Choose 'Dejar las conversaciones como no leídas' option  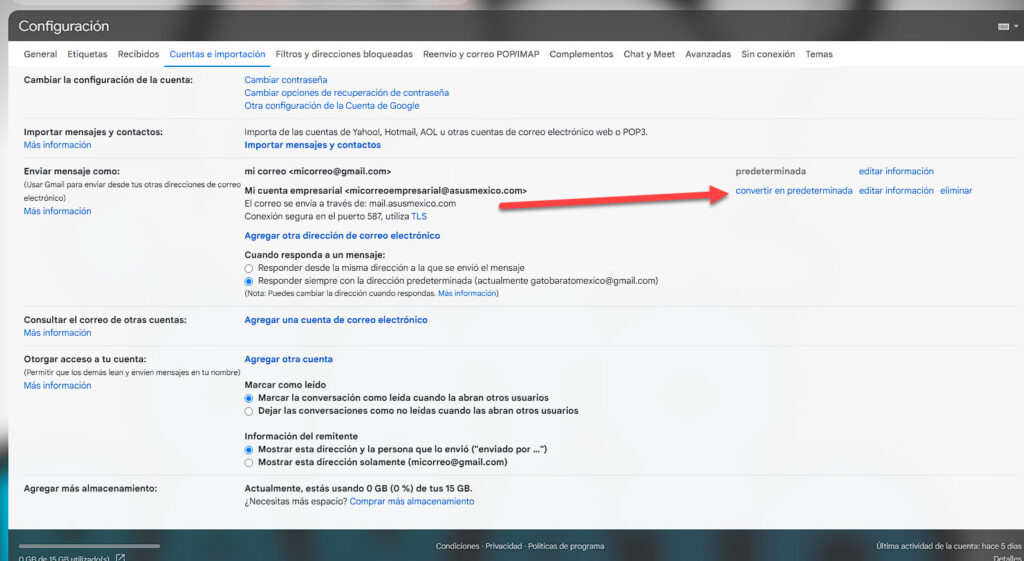(x=249, y=411)
